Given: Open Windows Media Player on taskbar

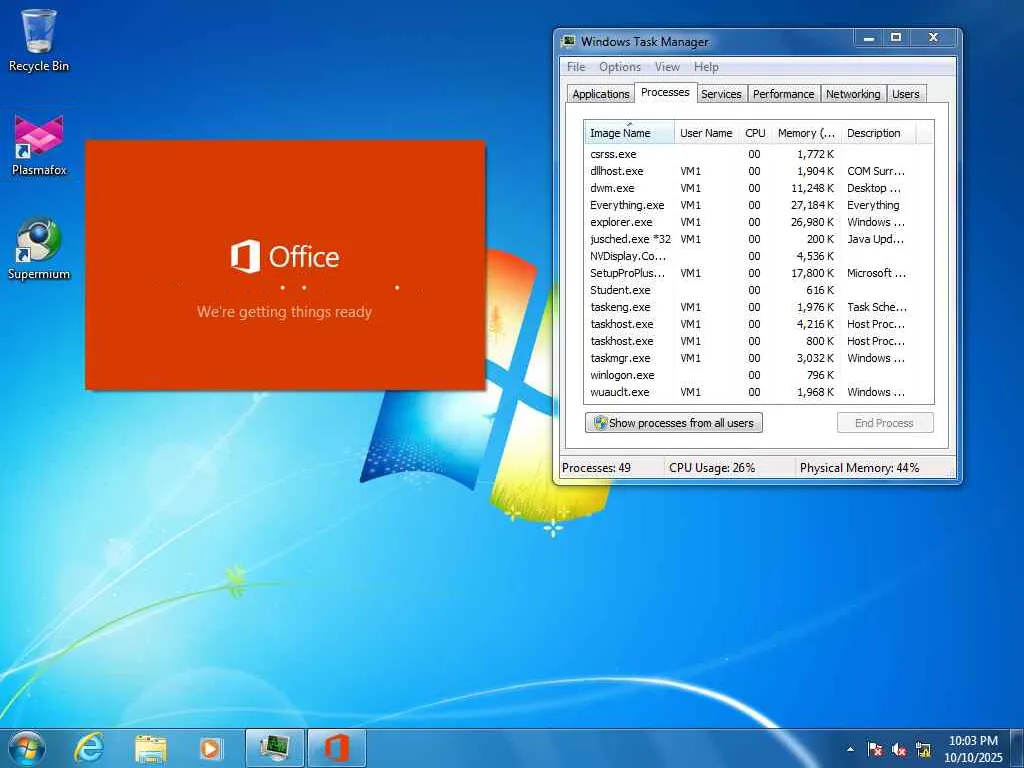Looking at the screenshot, I should [x=210, y=748].
